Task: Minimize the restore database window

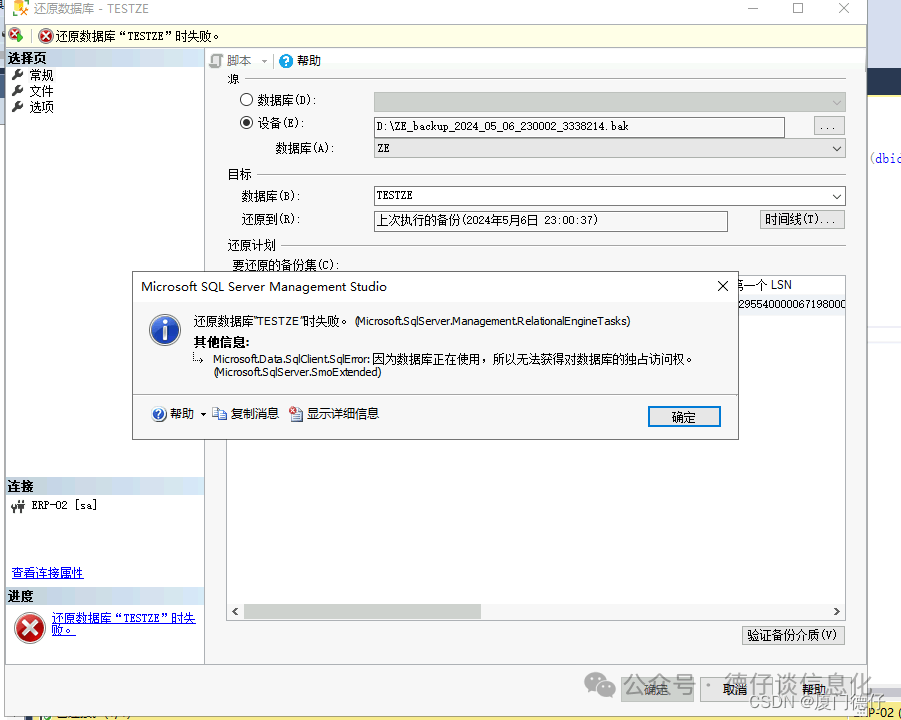Action: tap(753, 8)
